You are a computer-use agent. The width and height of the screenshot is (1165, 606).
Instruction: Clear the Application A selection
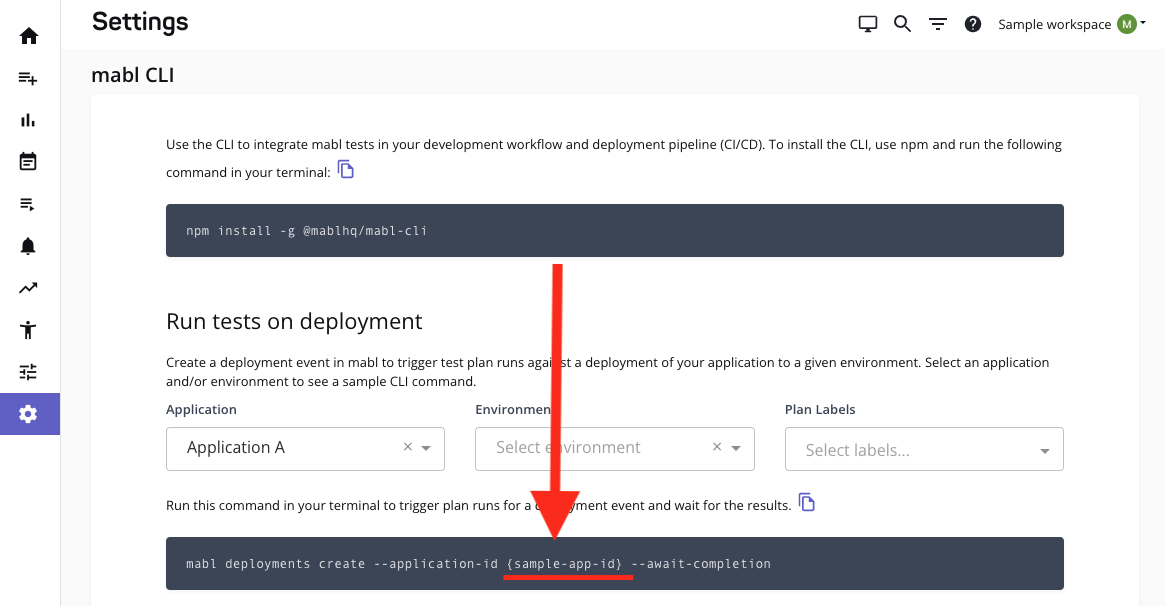pos(407,448)
